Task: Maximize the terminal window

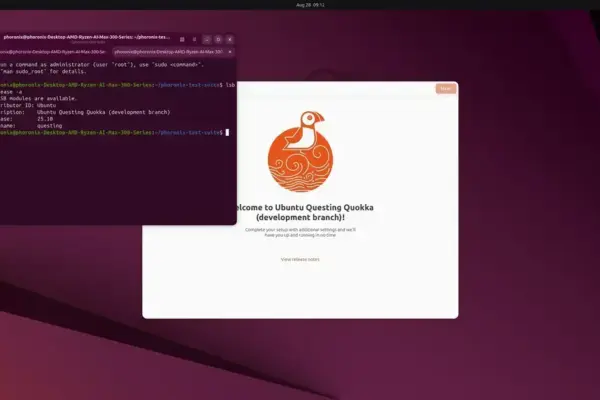Action: [218, 39]
